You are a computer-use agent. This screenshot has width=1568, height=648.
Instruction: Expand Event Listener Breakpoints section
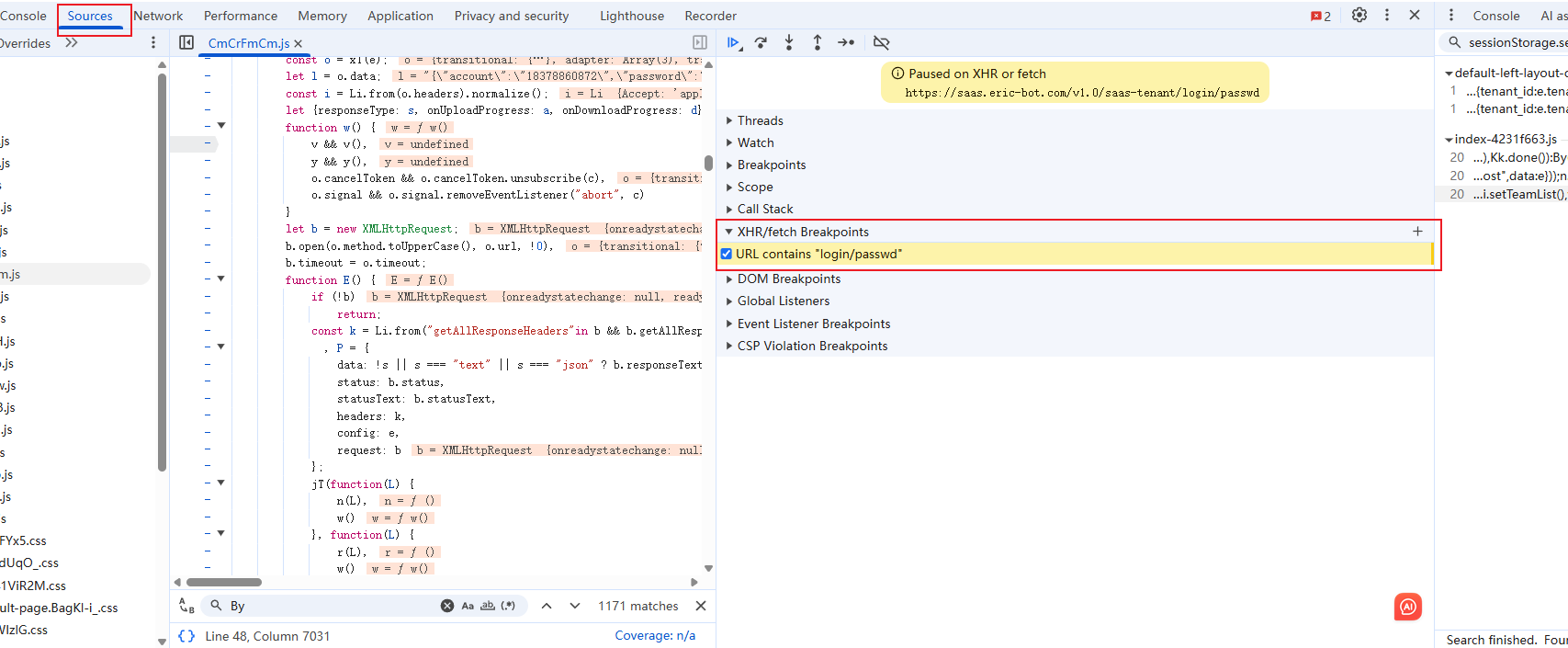(x=729, y=324)
